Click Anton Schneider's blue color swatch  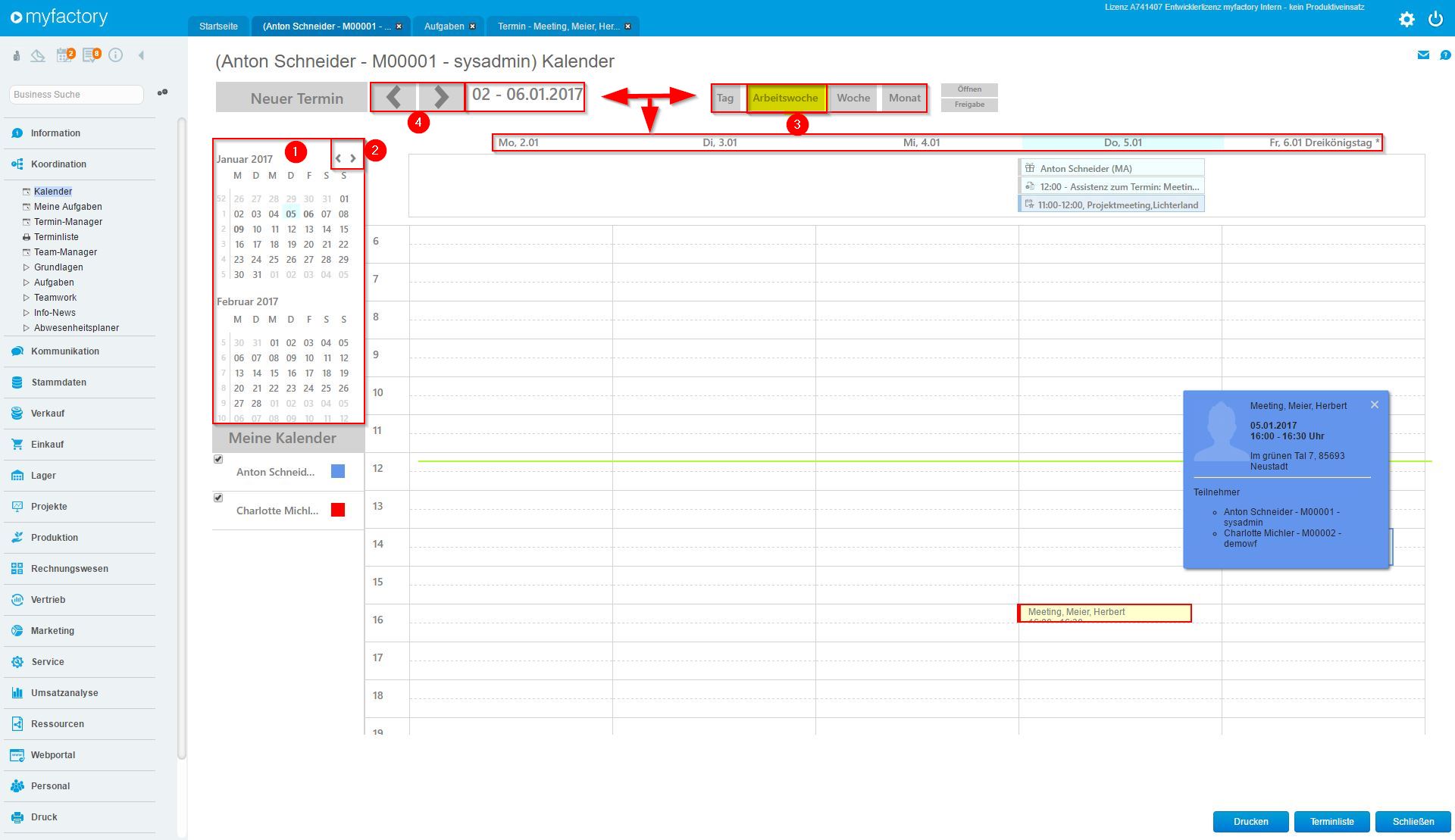(x=338, y=472)
